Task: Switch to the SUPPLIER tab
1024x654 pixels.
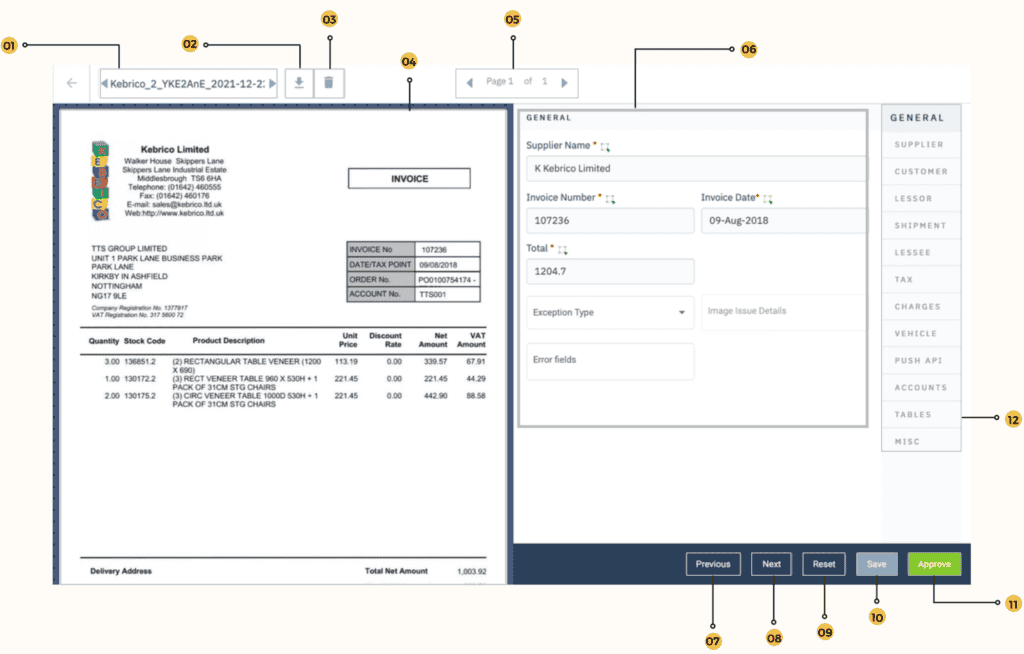Action: 921,144
